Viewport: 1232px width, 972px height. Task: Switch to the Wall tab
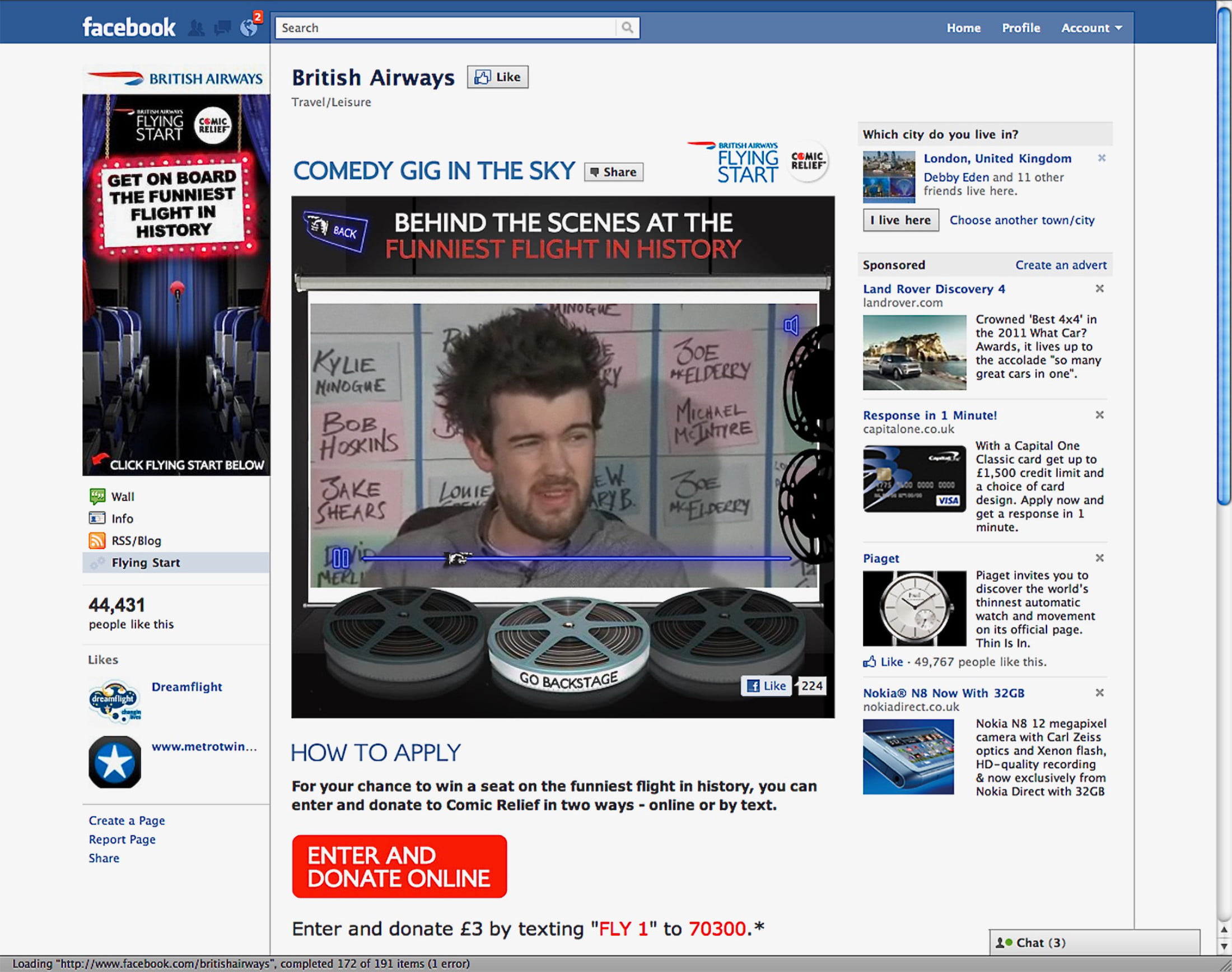coord(122,496)
